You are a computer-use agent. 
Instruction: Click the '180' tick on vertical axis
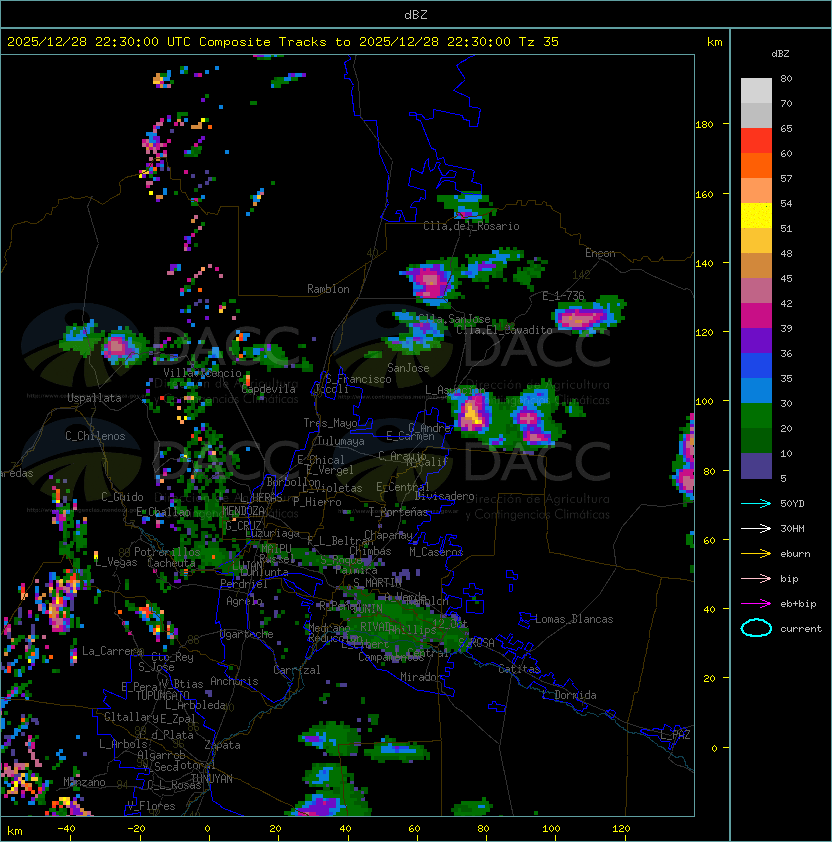pos(704,125)
